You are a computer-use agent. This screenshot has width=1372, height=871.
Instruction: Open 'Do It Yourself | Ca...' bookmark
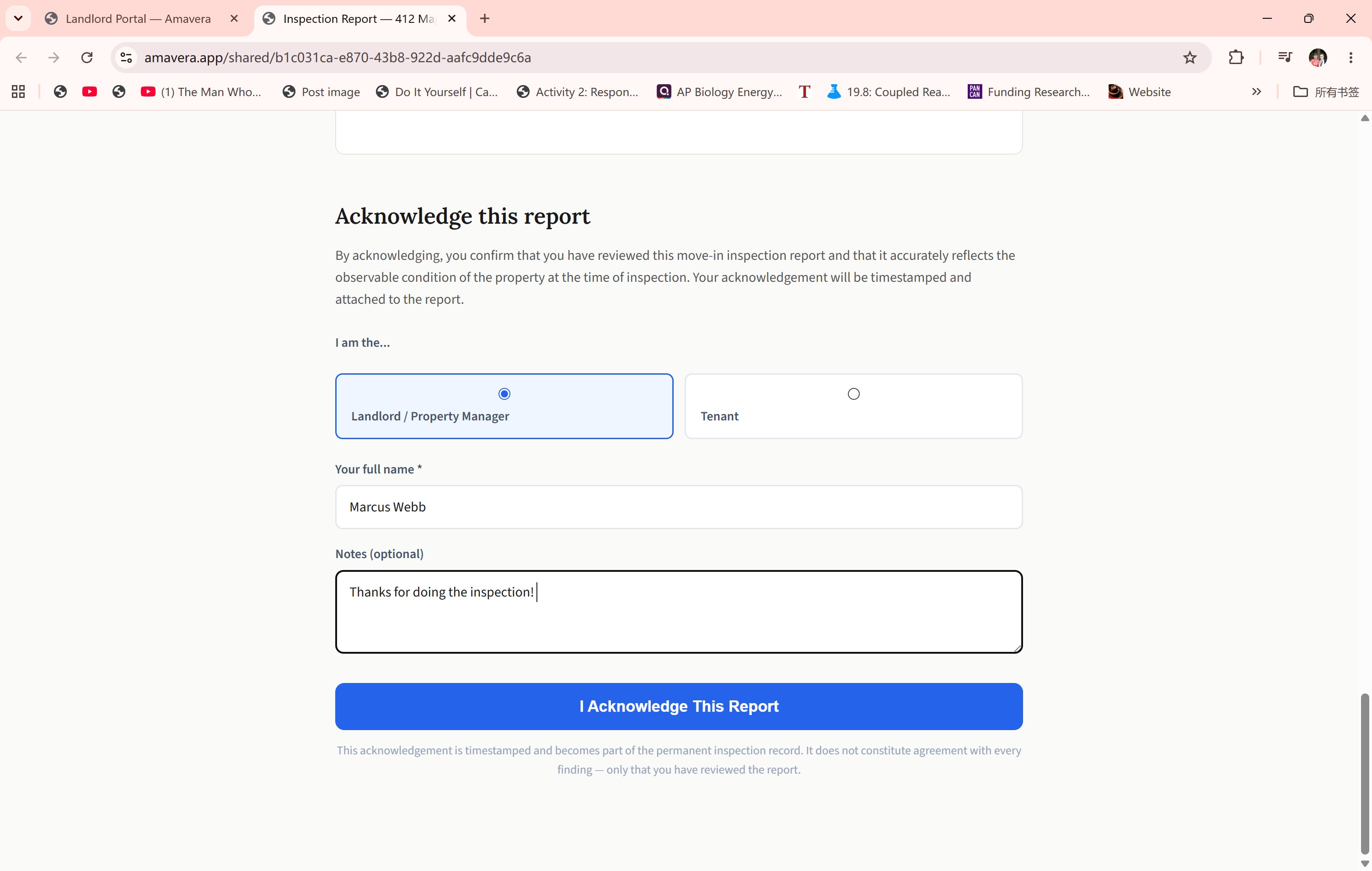436,92
